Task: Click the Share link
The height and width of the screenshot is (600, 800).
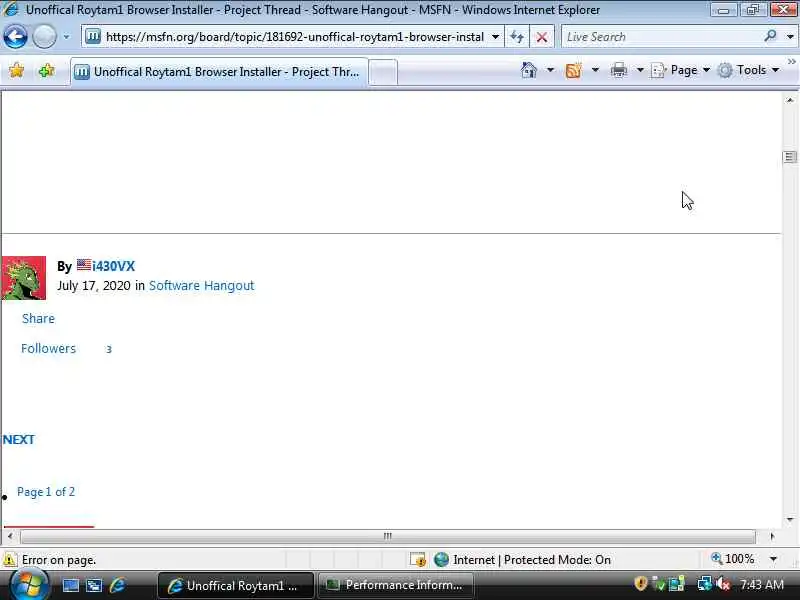Action: tap(38, 318)
